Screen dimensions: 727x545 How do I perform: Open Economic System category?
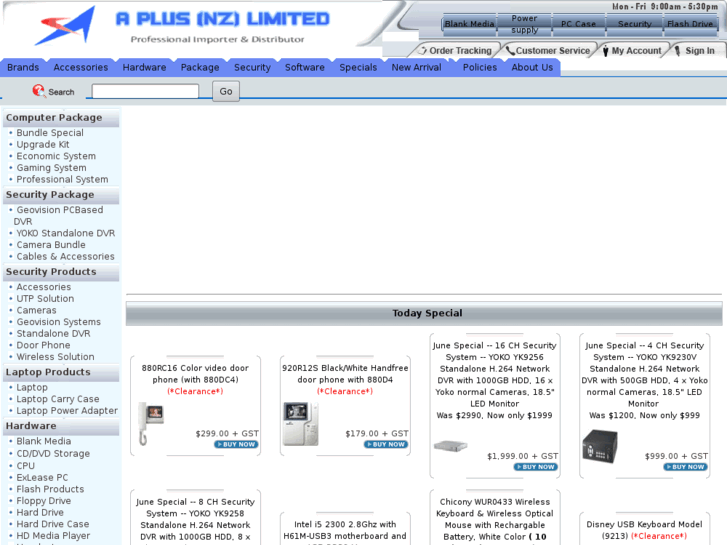point(56,156)
